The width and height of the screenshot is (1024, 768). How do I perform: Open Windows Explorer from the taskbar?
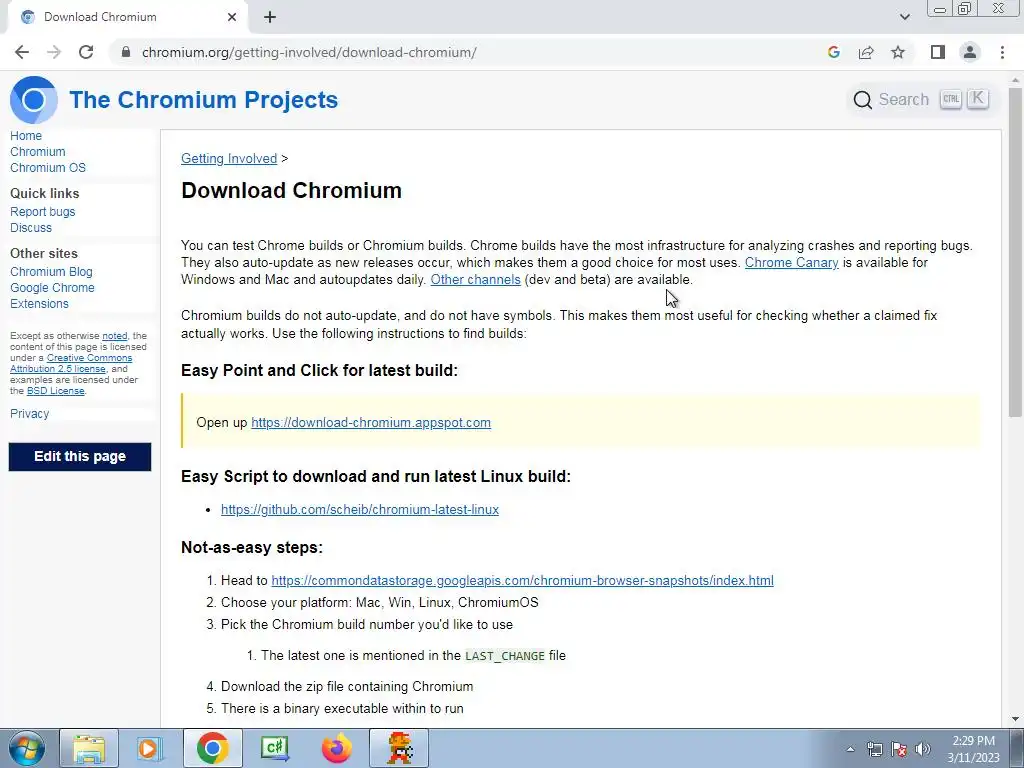[89, 748]
